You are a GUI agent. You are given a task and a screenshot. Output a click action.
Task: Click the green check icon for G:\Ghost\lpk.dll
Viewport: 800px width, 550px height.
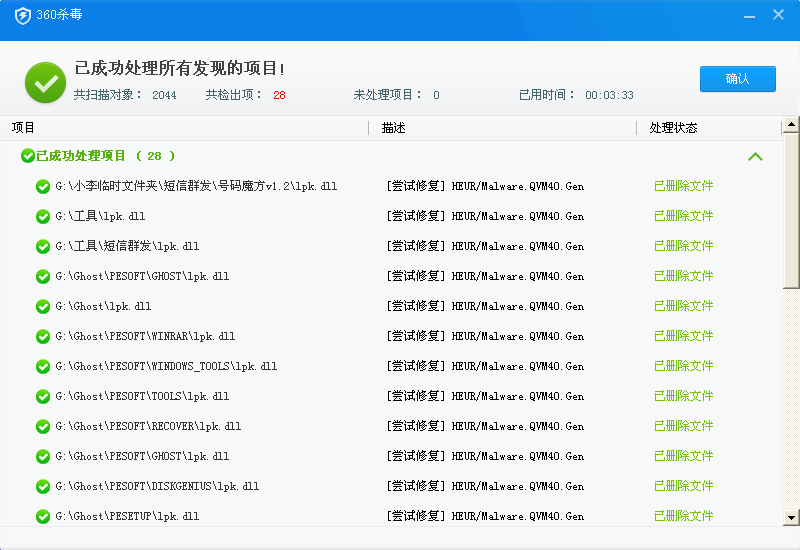coord(43,307)
